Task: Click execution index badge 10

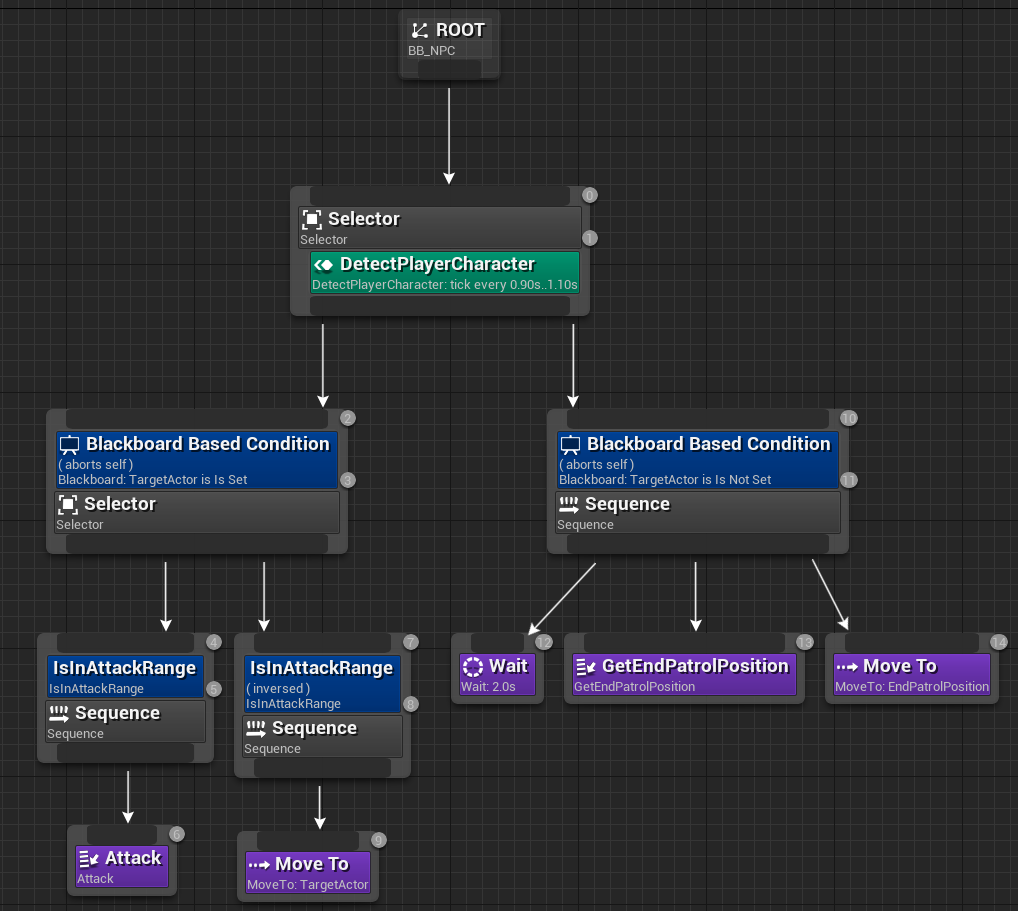Action: [x=849, y=418]
